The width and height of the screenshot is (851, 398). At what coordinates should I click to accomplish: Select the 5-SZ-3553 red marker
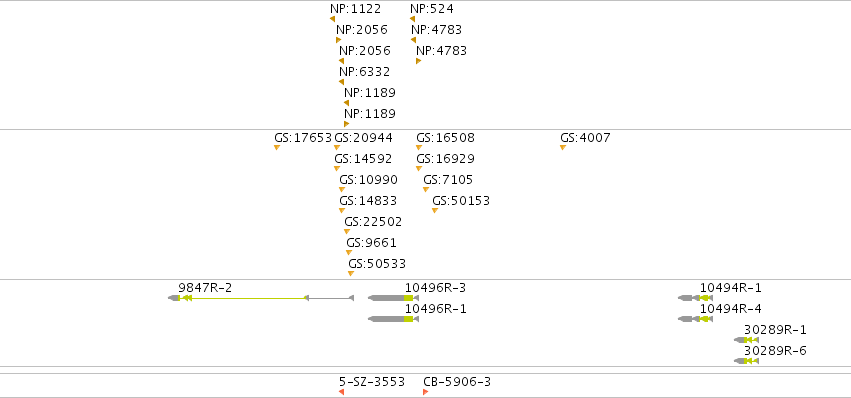(x=341, y=392)
